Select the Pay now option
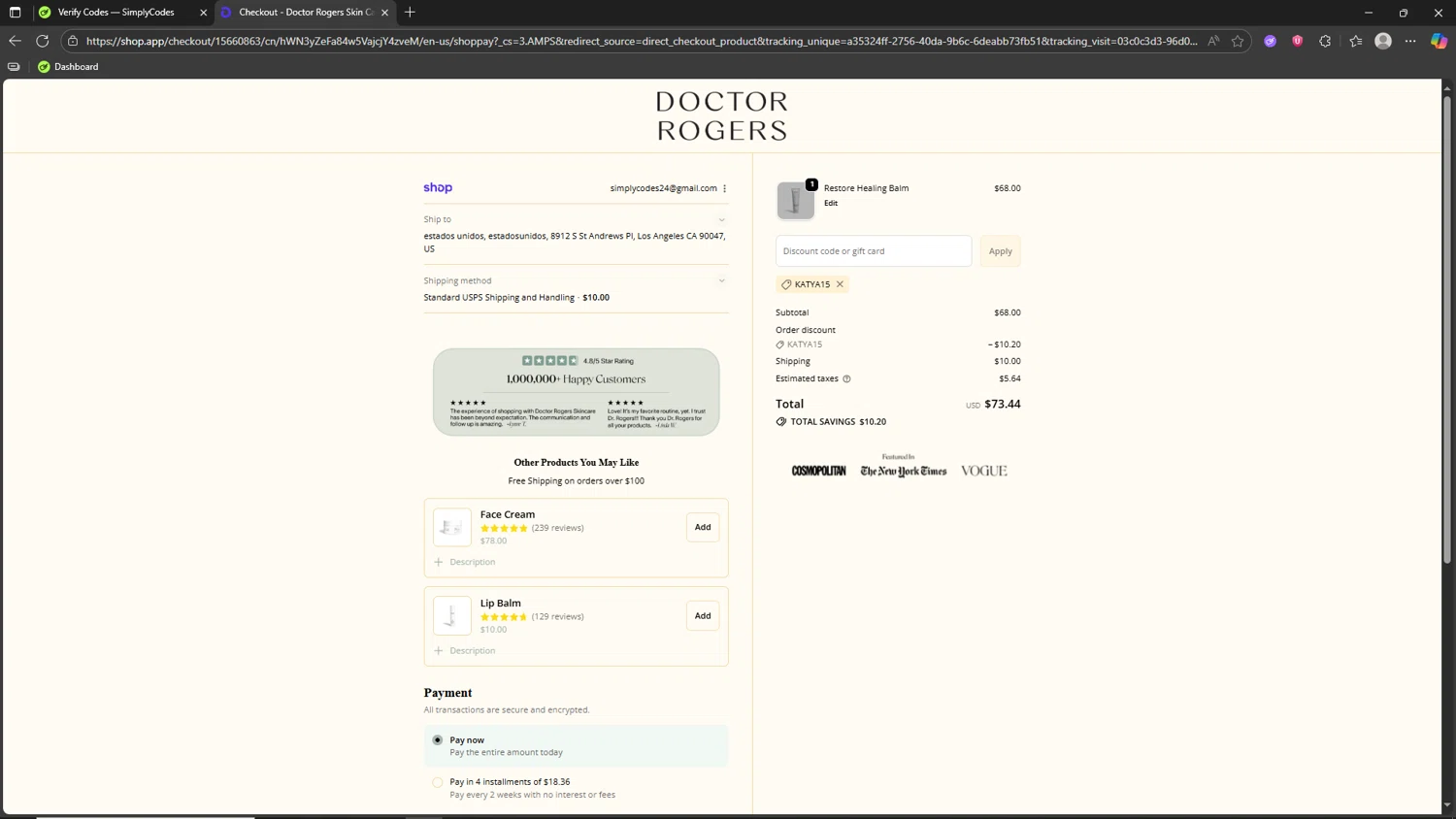The height and width of the screenshot is (819, 1456). [x=438, y=739]
